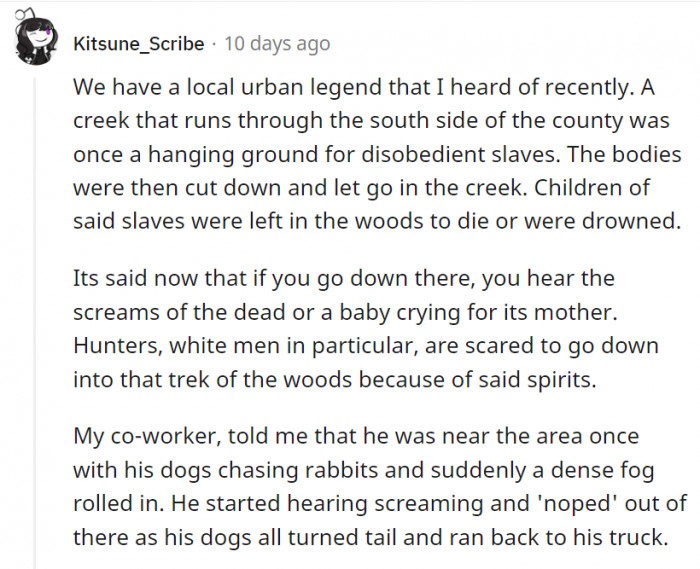700x569 pixels.
Task: Click the paragraph starting 'My co-worker, told me'
Action: pos(379,486)
